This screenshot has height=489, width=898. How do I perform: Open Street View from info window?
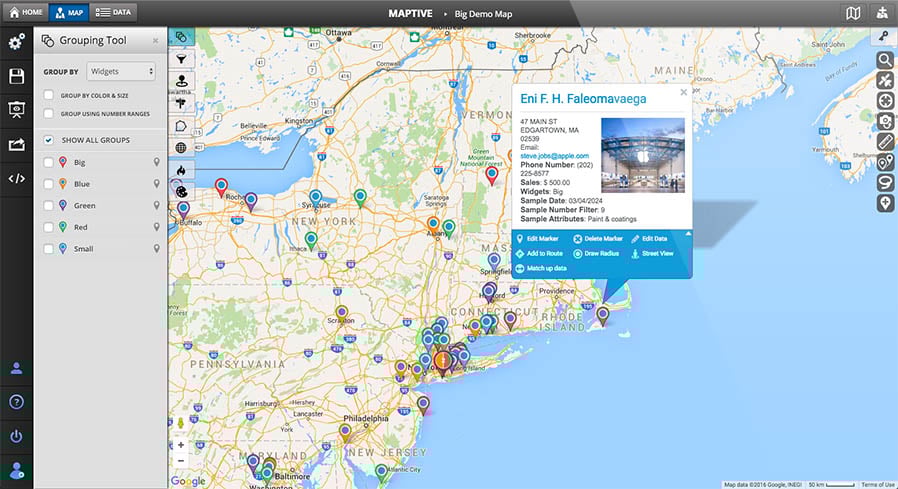[652, 254]
